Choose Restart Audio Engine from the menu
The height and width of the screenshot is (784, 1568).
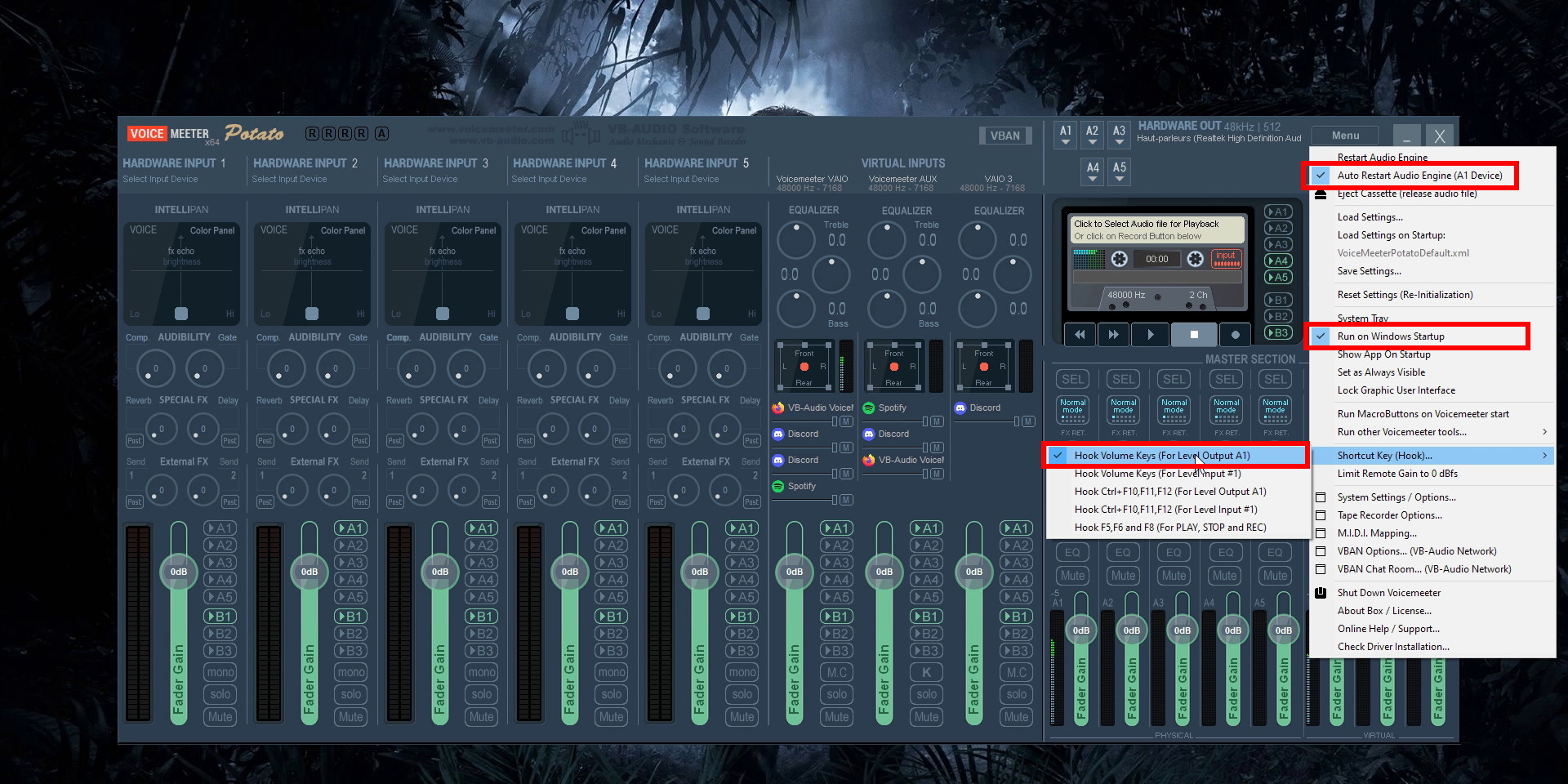coord(1383,158)
